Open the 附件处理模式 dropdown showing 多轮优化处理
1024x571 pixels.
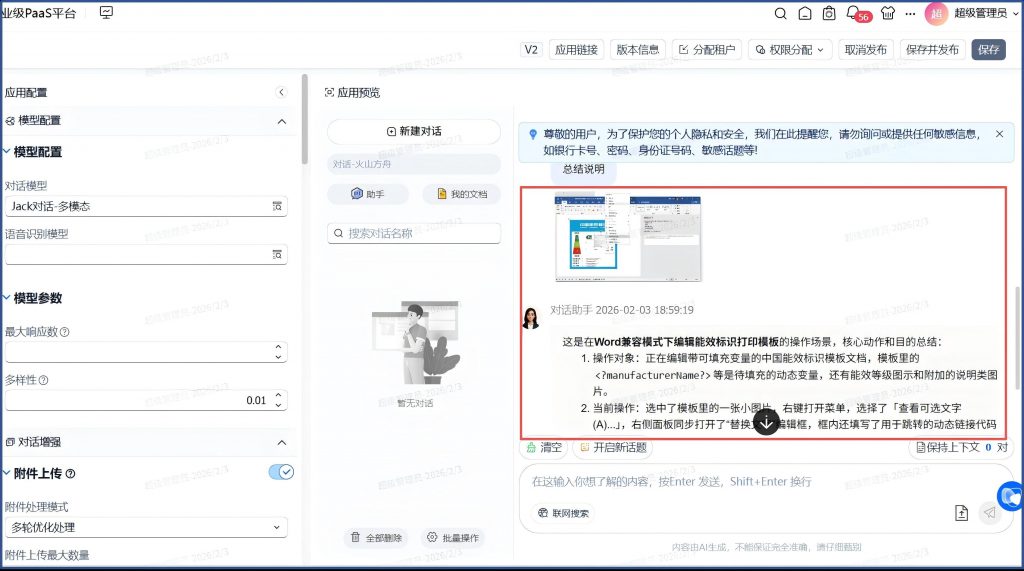(146, 527)
